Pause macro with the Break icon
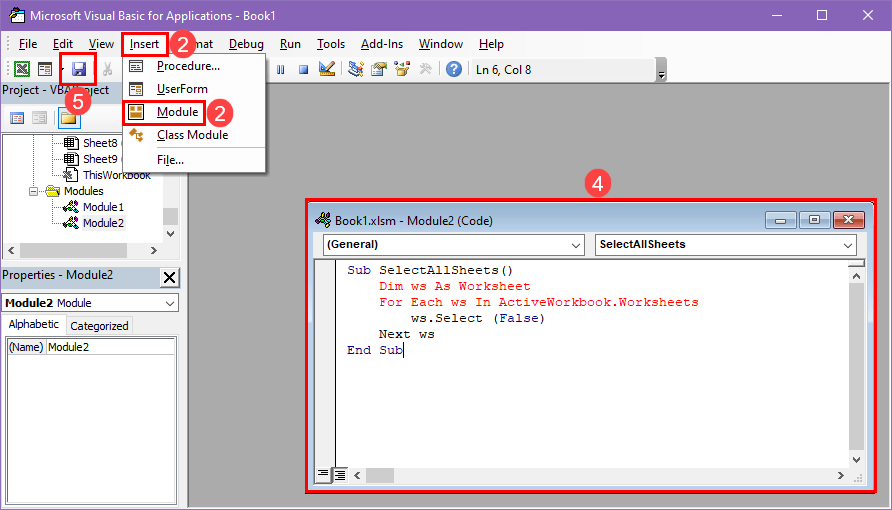The image size is (892, 510). coord(280,69)
